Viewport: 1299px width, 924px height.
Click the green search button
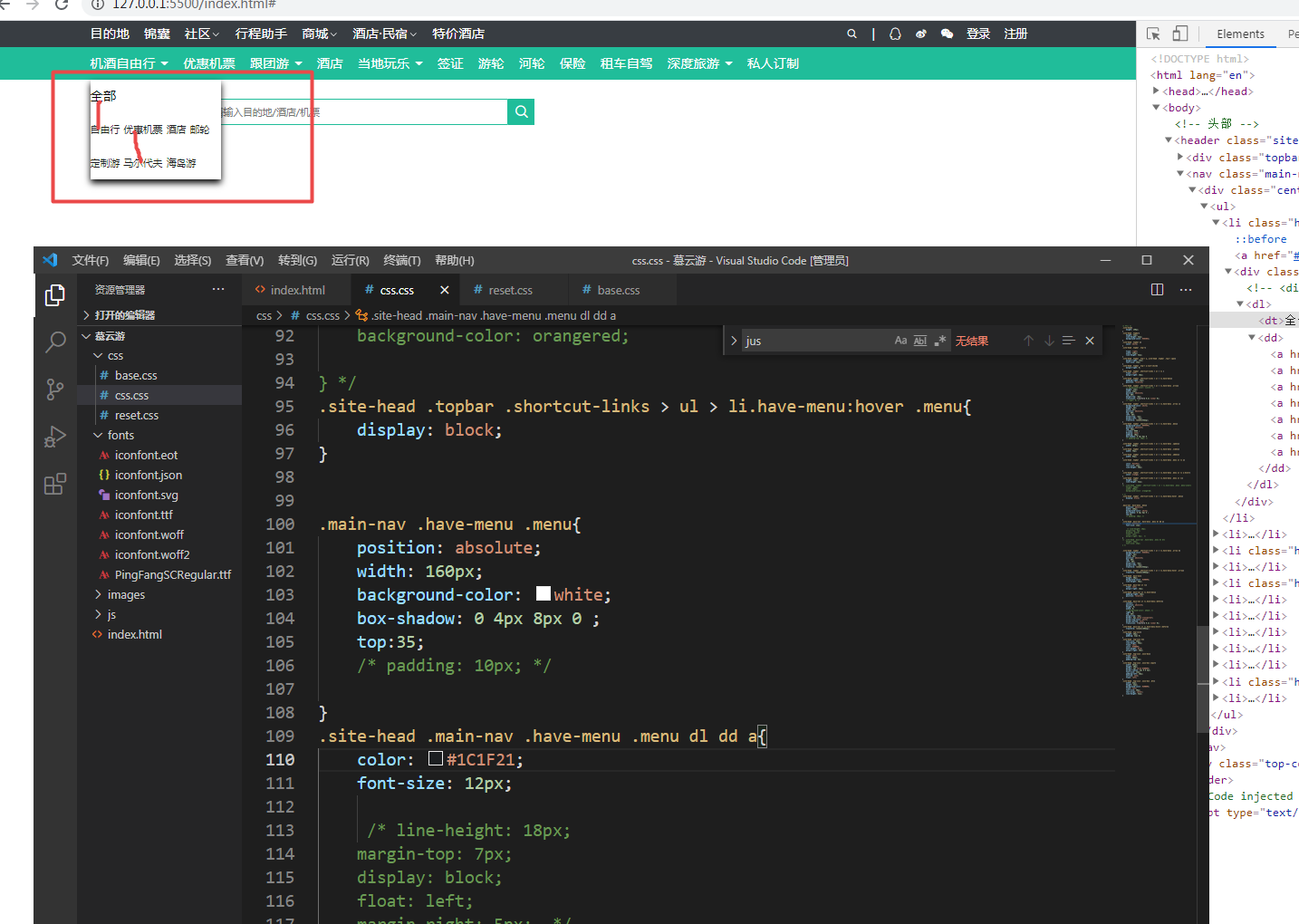pos(521,112)
